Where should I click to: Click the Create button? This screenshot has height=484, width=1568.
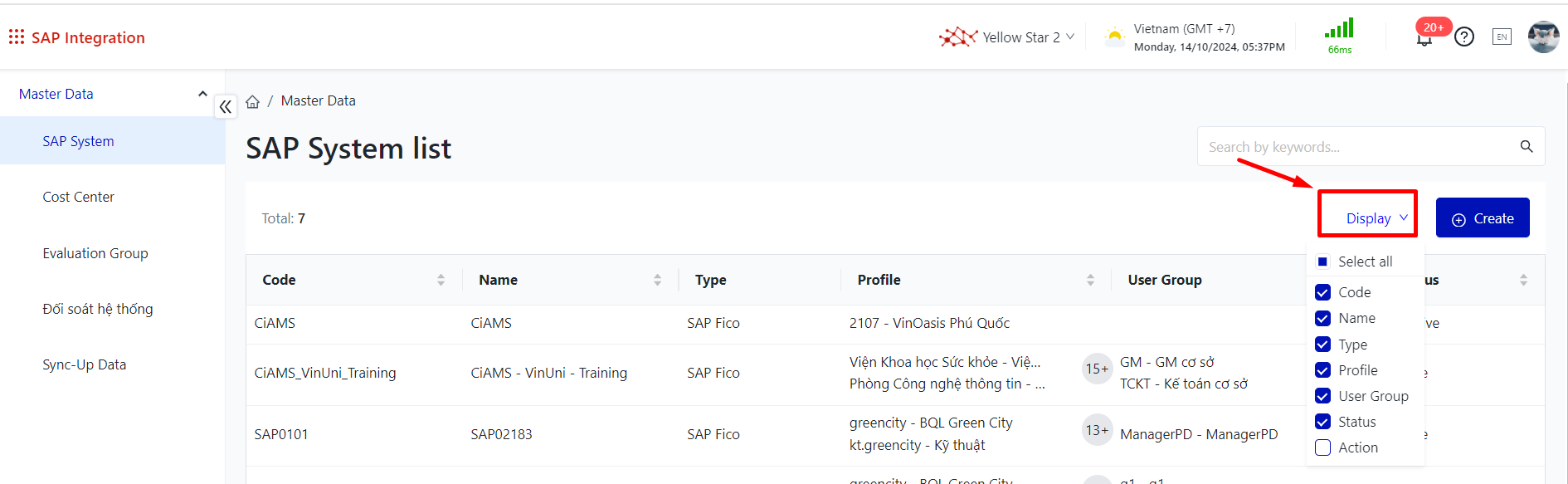click(1483, 218)
